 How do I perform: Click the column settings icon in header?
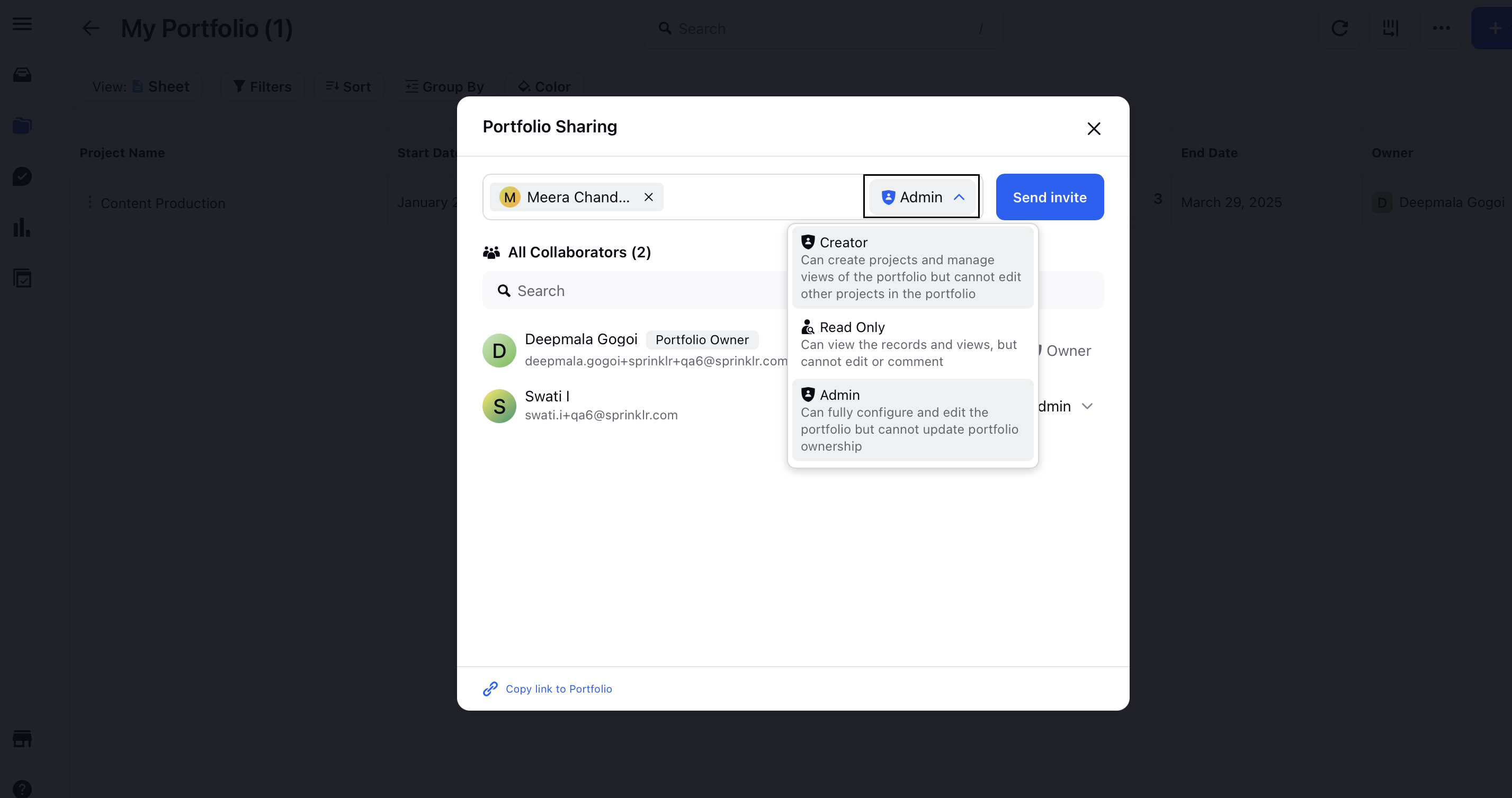tap(1391, 28)
